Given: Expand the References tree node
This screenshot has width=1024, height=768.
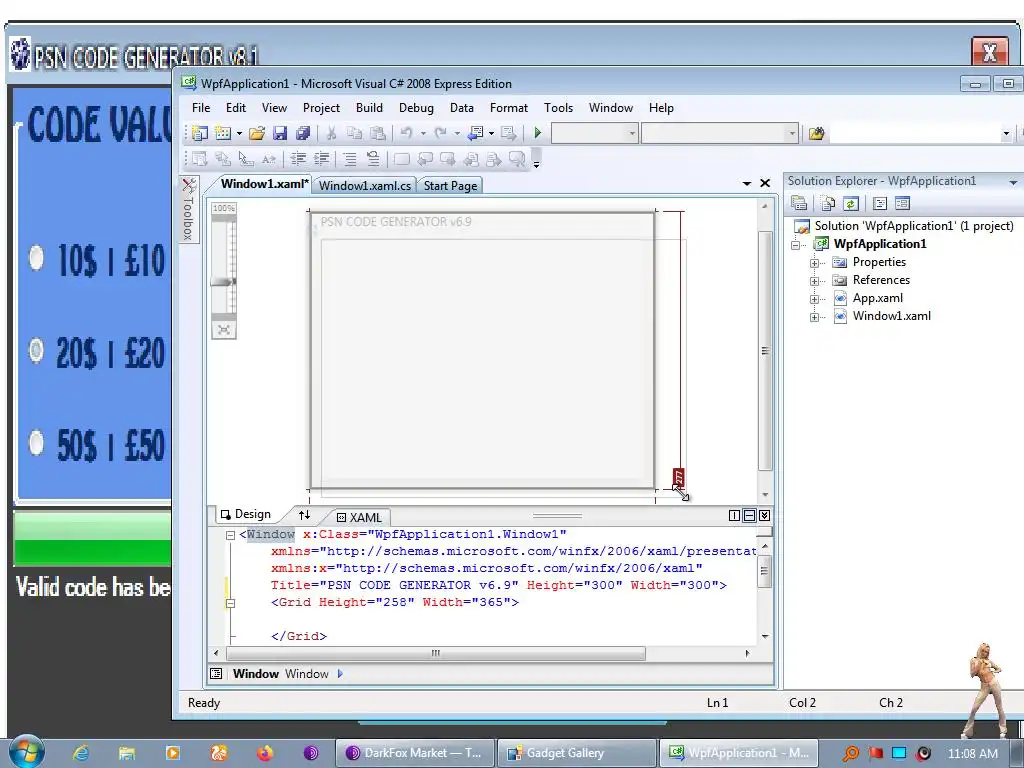Looking at the screenshot, I should click(814, 281).
